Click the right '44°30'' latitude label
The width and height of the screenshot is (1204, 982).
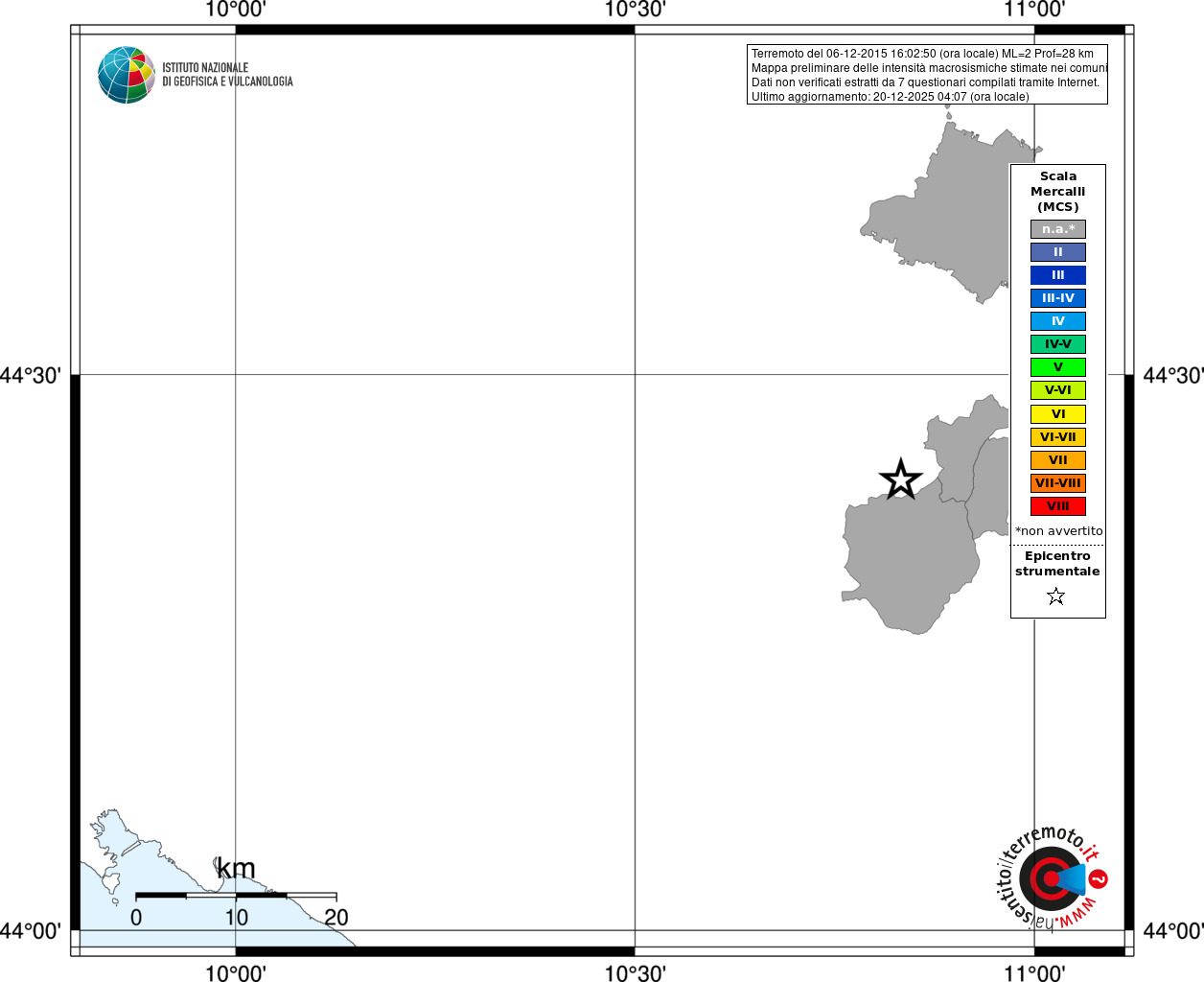point(1173,375)
